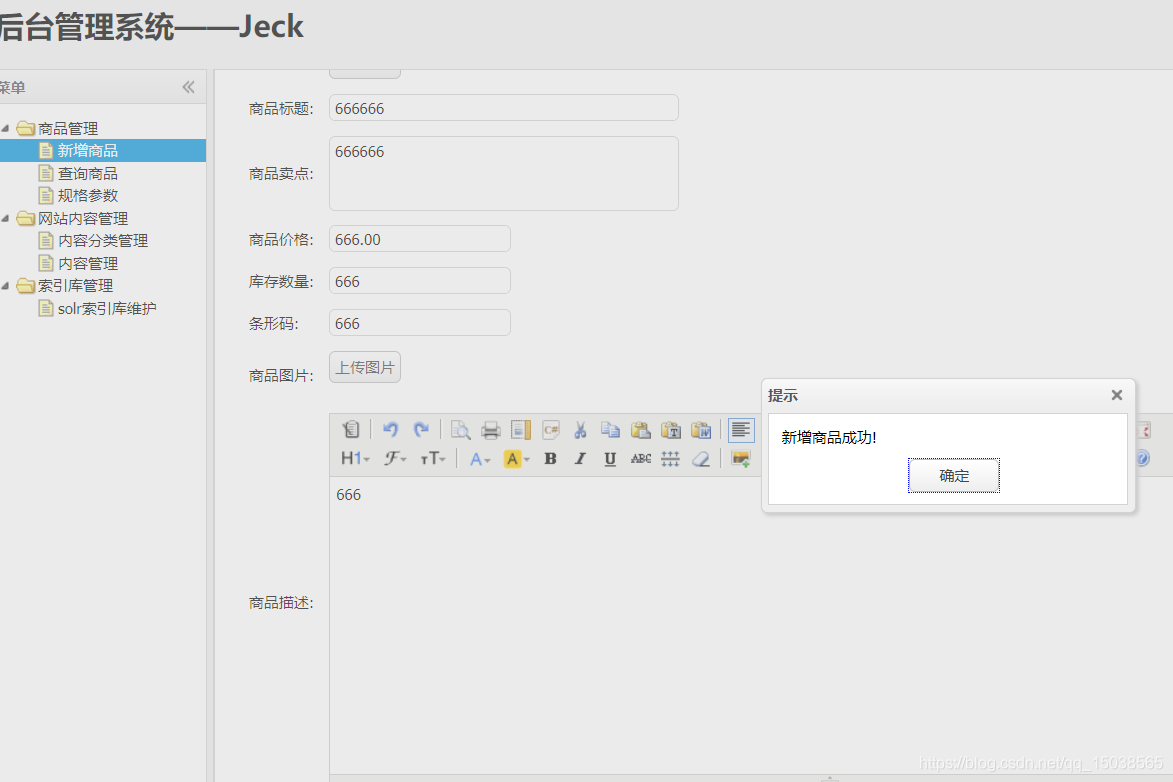Viewport: 1173px width, 782px height.
Task: Cut selected text with scissors icon
Action: (x=581, y=430)
